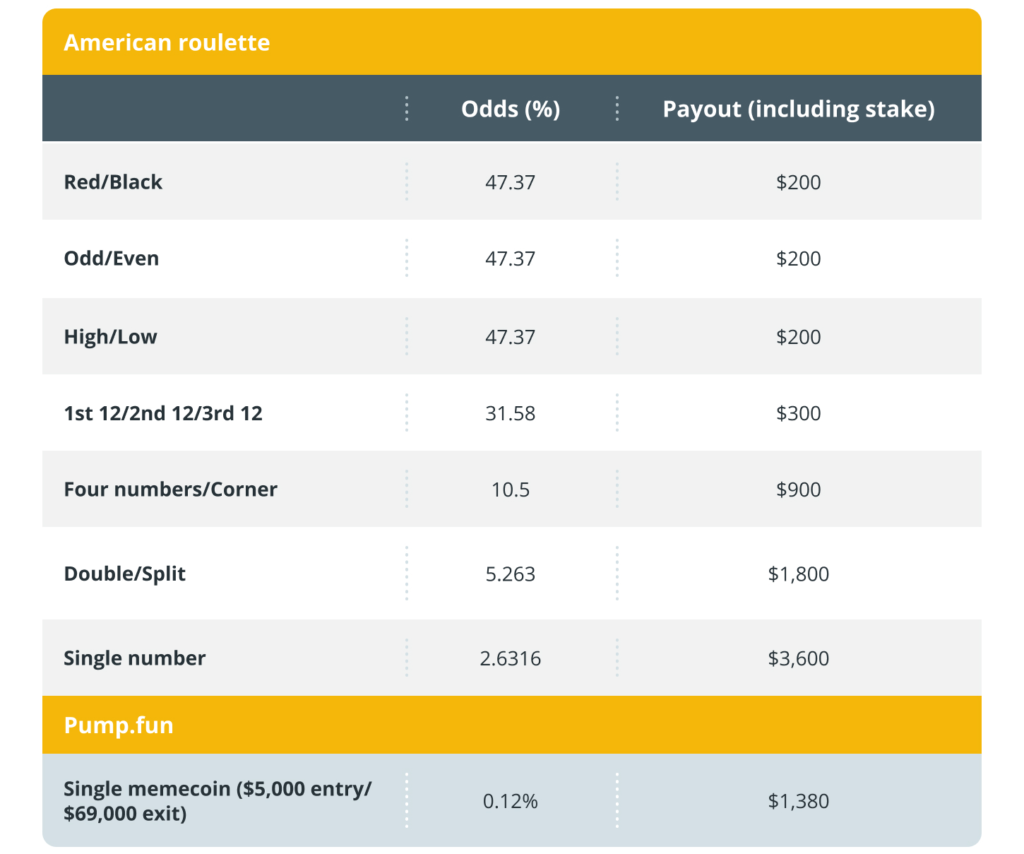Screen dimensions: 1024x854
Task: Select the $3,600 payout cell
Action: pyautogui.click(x=798, y=658)
